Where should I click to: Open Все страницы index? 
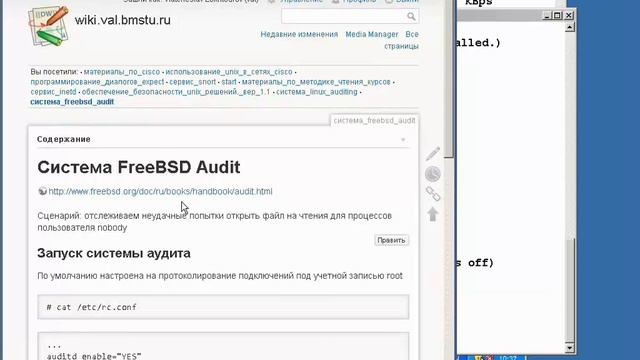[402, 40]
